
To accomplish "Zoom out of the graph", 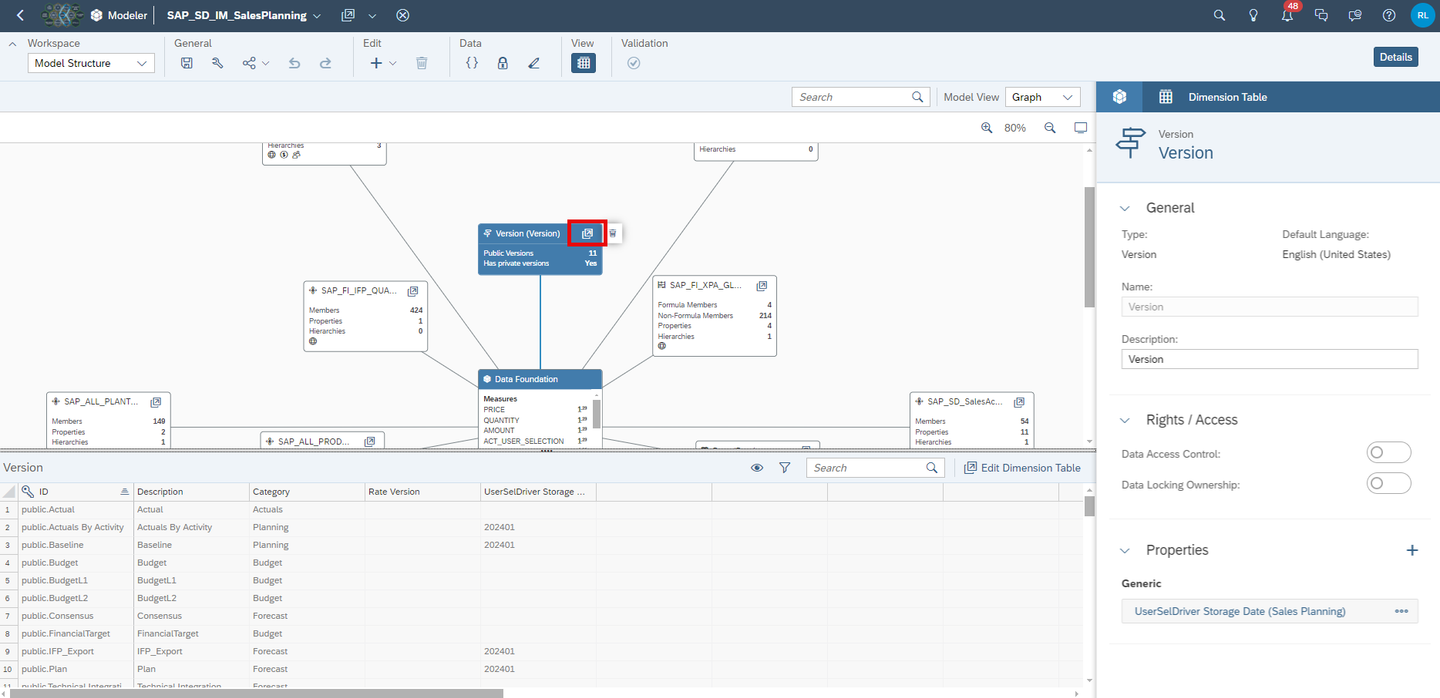I will (1050, 128).
